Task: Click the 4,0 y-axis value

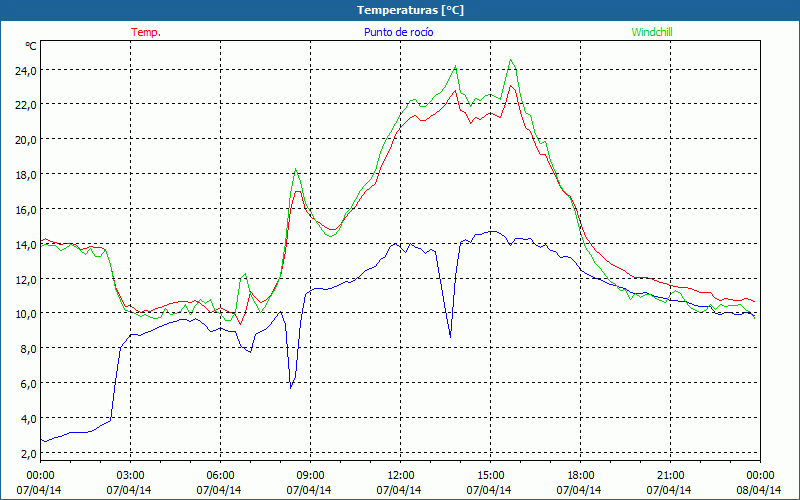Action: pos(28,419)
